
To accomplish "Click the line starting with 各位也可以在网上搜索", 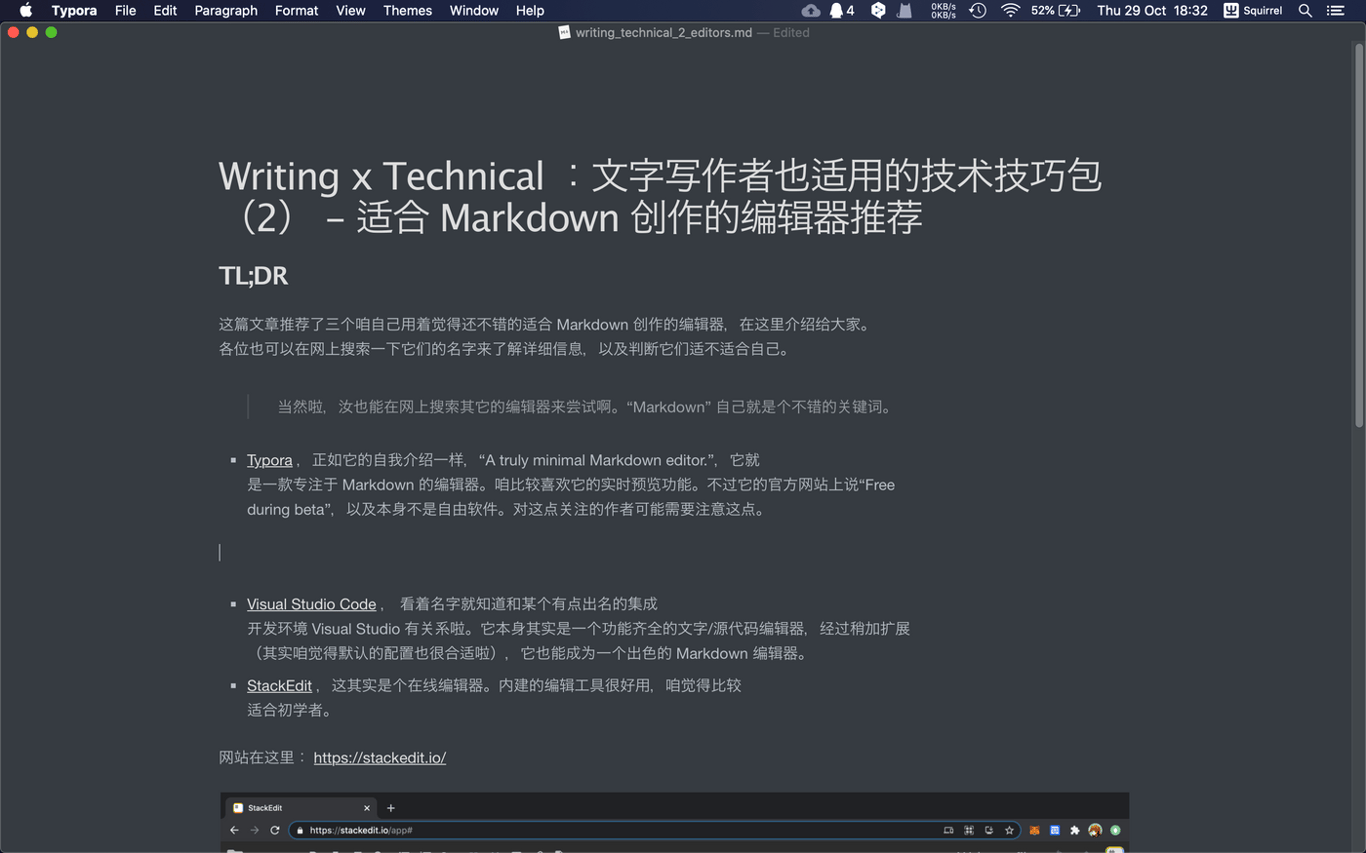I will point(506,349).
